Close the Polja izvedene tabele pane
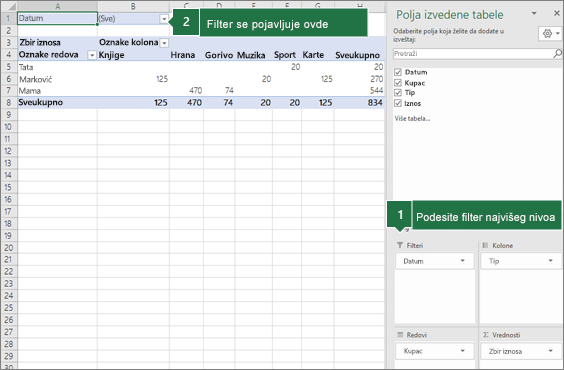This screenshot has height=370, width=564. click(x=556, y=13)
